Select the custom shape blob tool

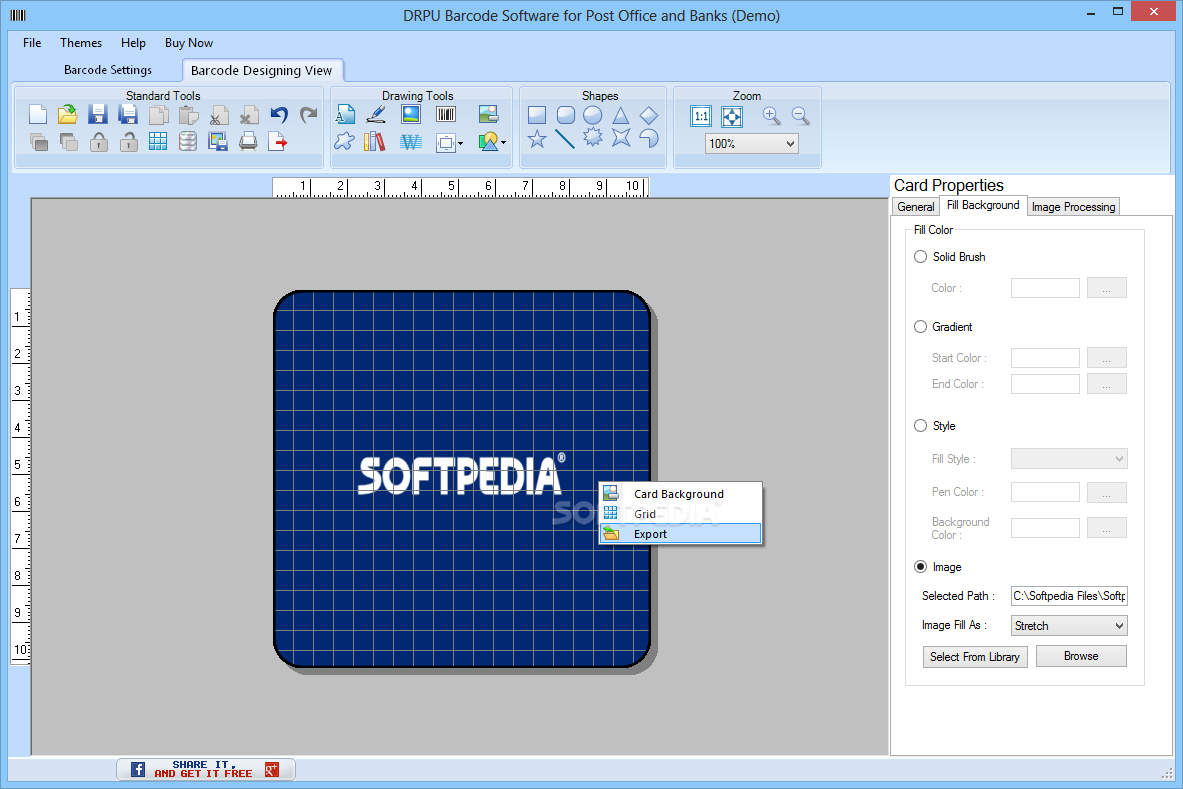click(x=345, y=141)
